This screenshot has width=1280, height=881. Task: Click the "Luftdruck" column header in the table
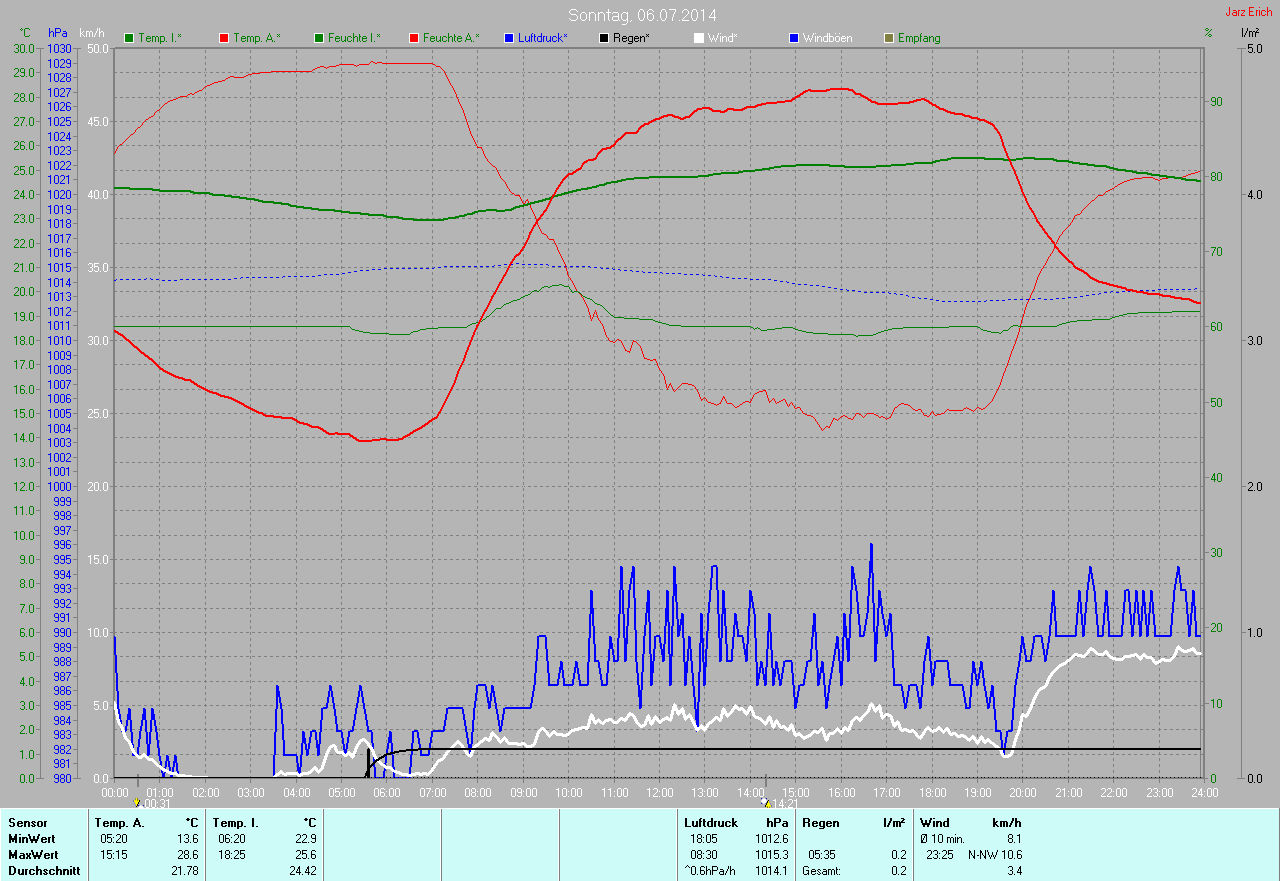click(710, 823)
